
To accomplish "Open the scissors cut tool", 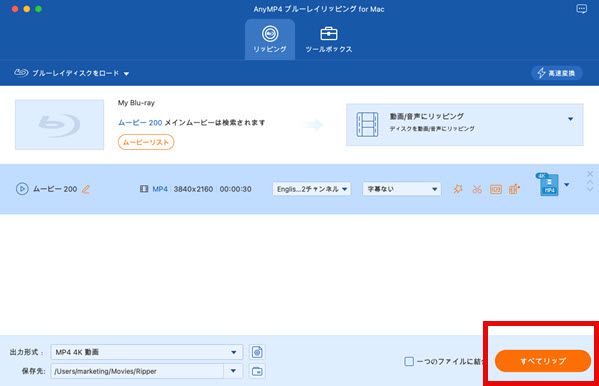I will (477, 189).
